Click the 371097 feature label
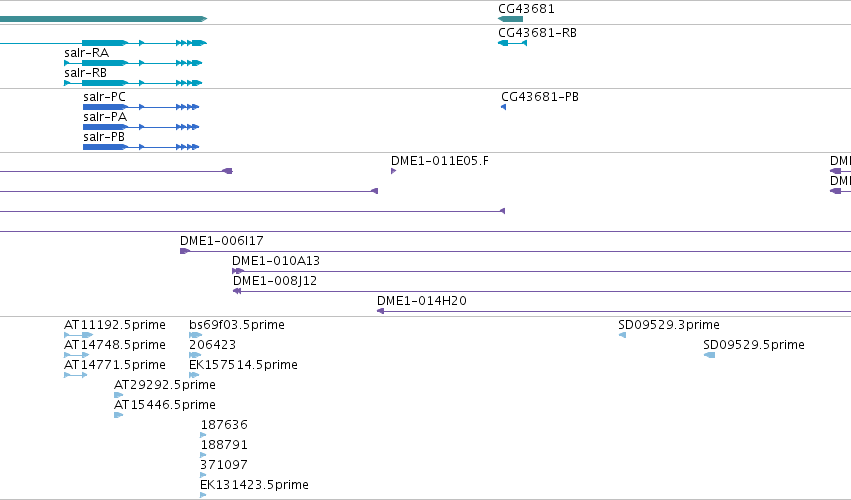 click(224, 465)
